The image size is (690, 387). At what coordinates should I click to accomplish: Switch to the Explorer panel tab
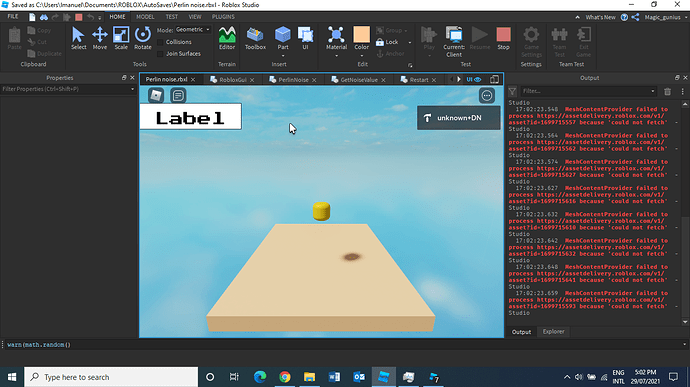553,332
